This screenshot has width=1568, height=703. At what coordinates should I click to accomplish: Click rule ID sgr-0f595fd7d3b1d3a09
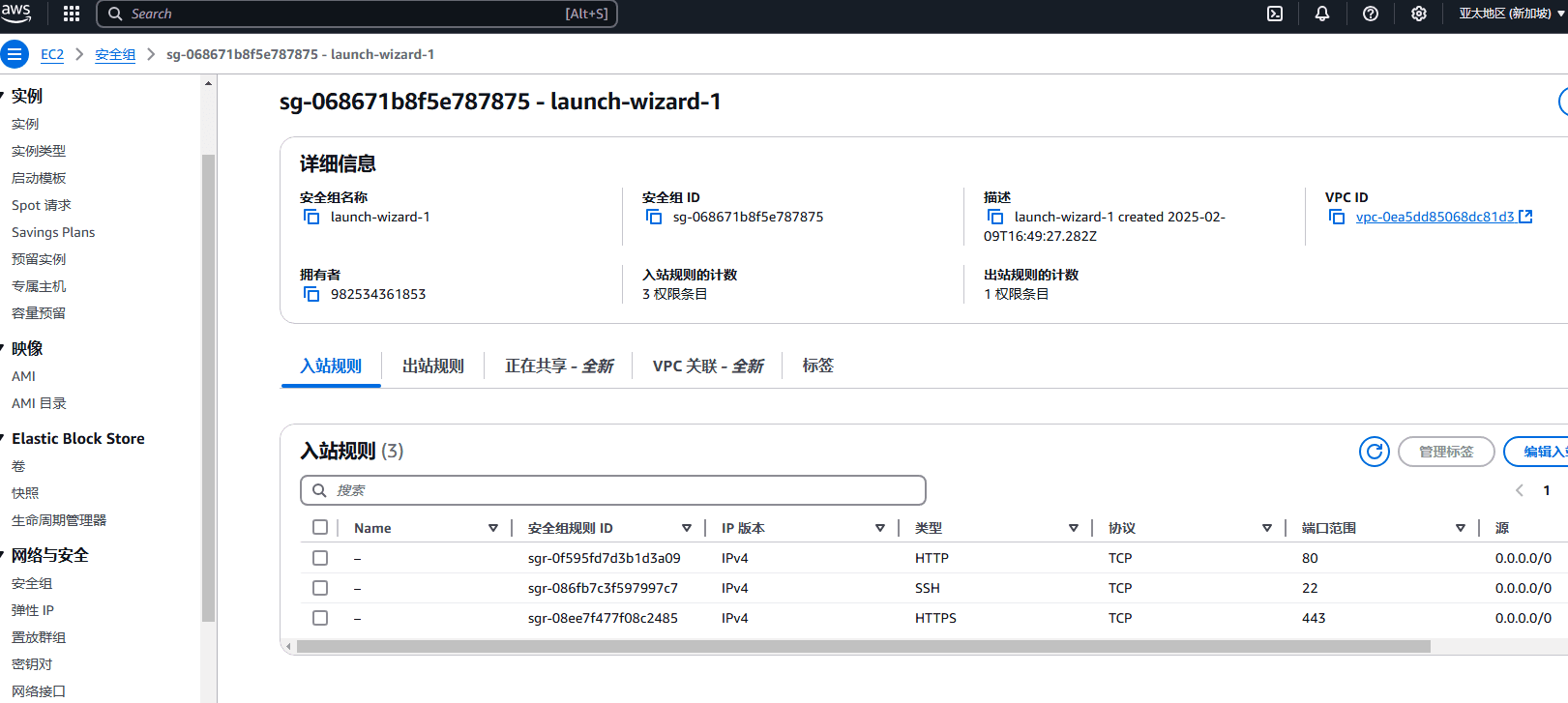click(x=604, y=558)
